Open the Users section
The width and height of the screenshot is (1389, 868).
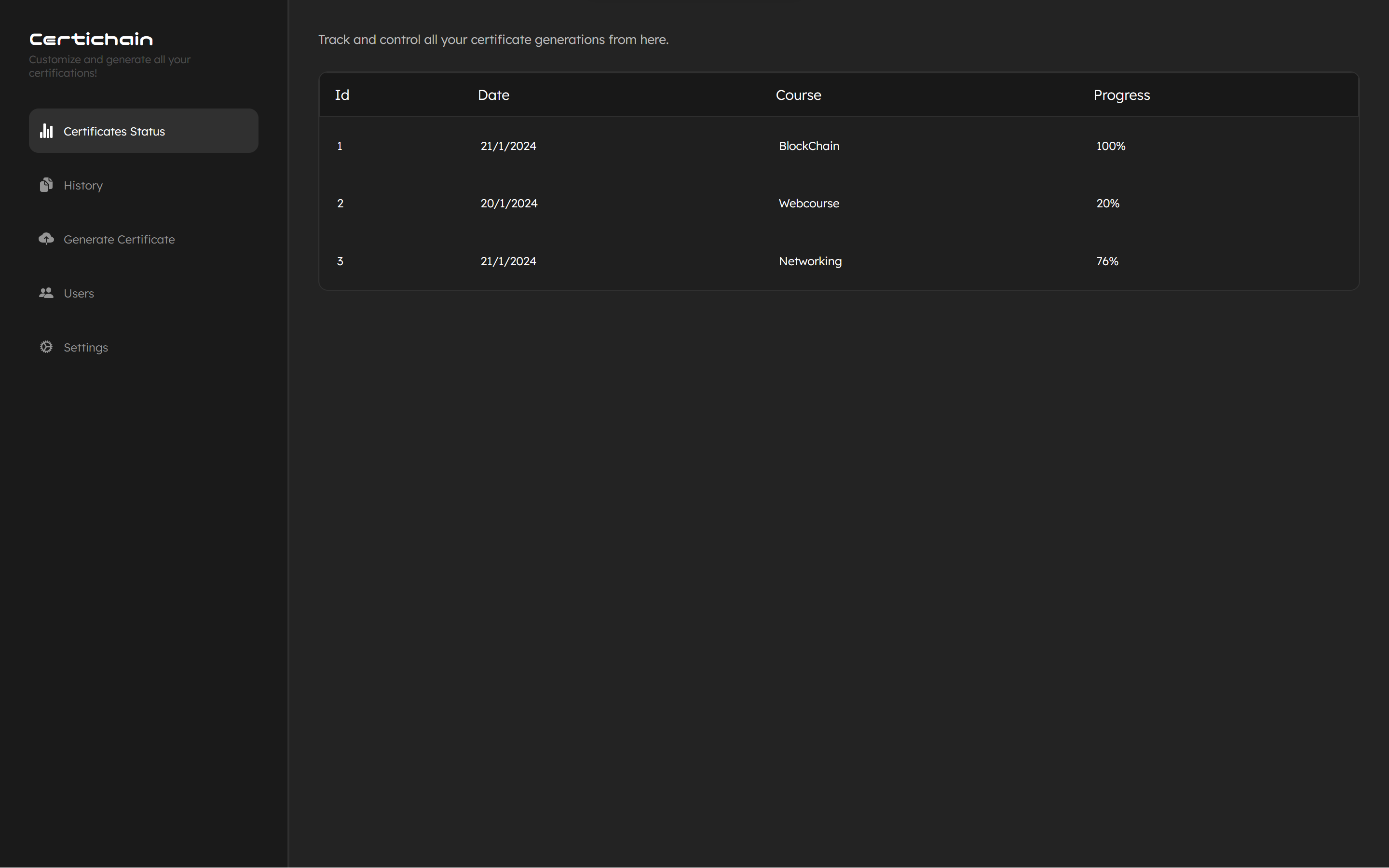coord(79,293)
